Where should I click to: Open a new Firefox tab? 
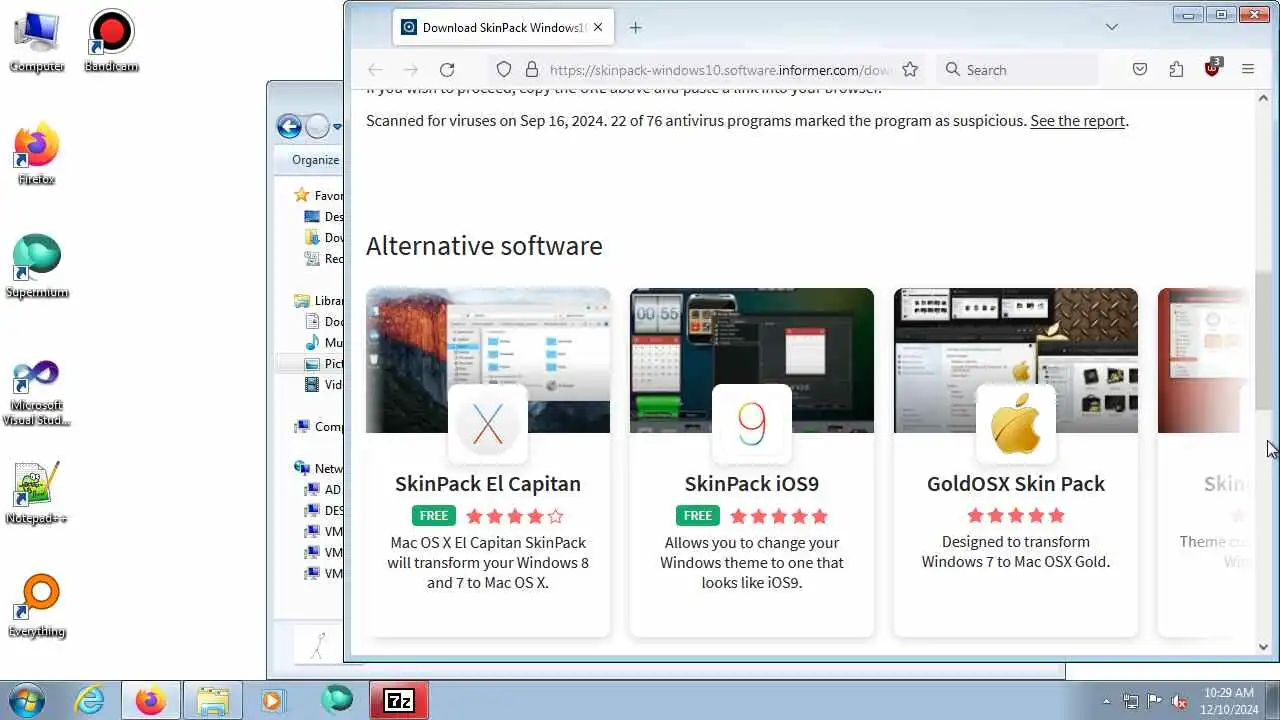point(635,28)
